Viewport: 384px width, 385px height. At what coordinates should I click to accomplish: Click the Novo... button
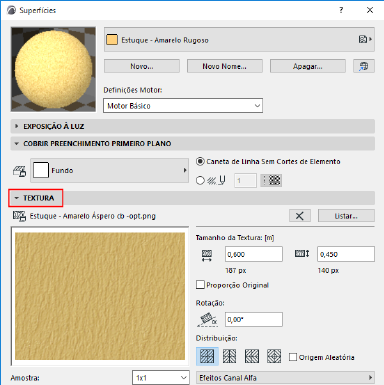pos(142,66)
